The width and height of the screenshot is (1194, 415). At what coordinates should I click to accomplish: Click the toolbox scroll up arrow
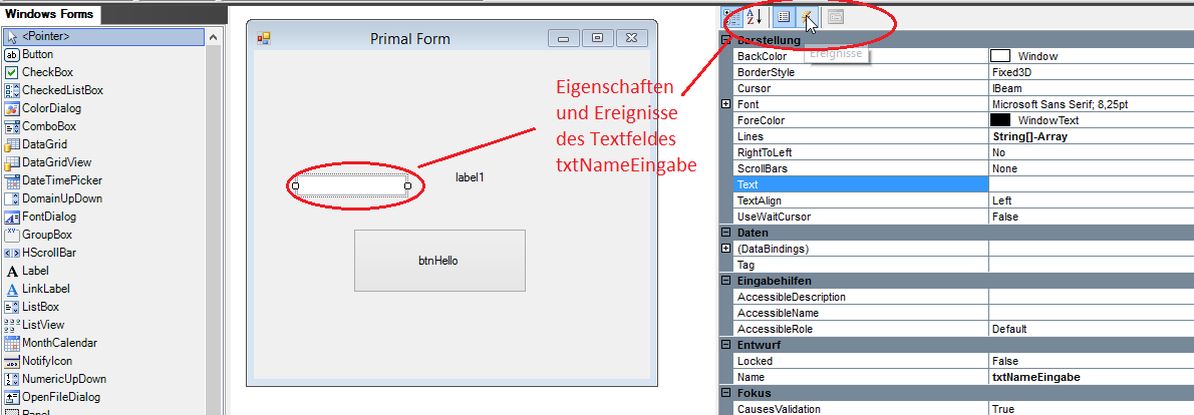click(x=213, y=37)
